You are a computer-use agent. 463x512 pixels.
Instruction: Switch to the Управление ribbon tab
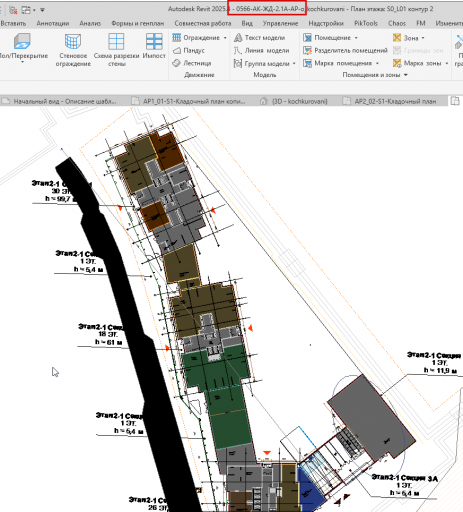[x=280, y=23]
